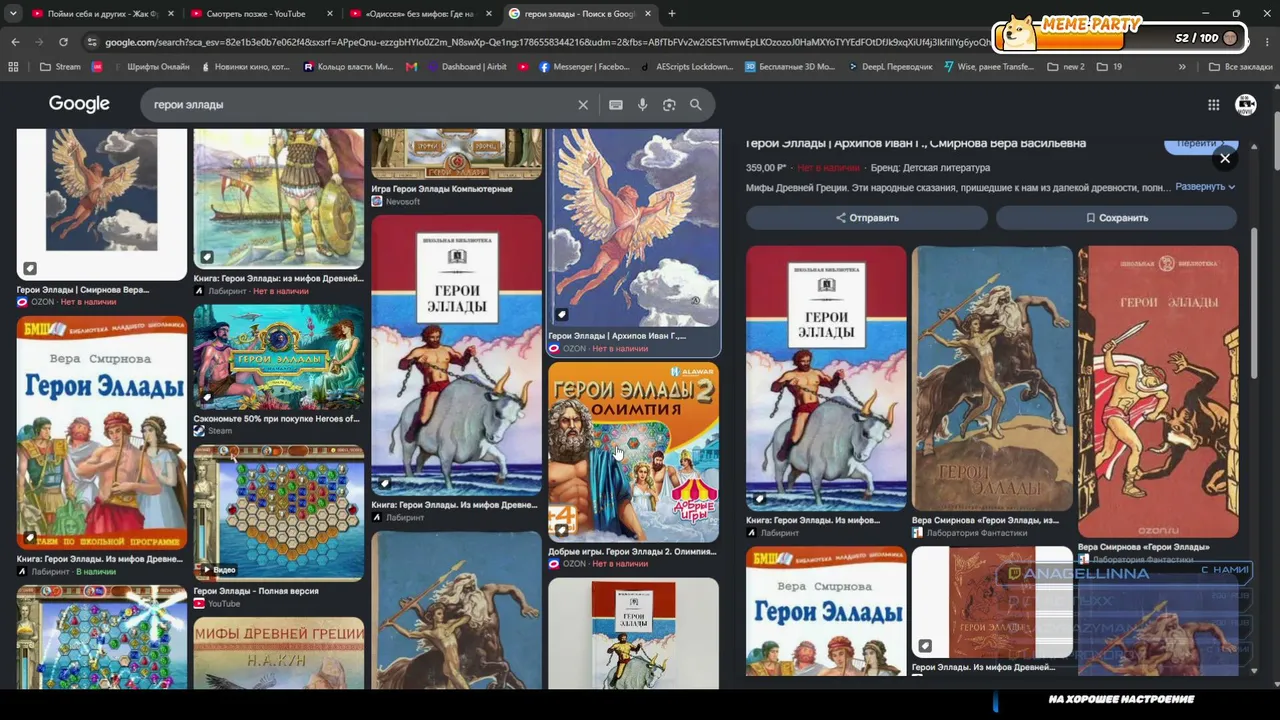Screen dimensions: 1280x720
Task: Open the 'Бесплатные 3D' bookmark
Action: (x=790, y=67)
